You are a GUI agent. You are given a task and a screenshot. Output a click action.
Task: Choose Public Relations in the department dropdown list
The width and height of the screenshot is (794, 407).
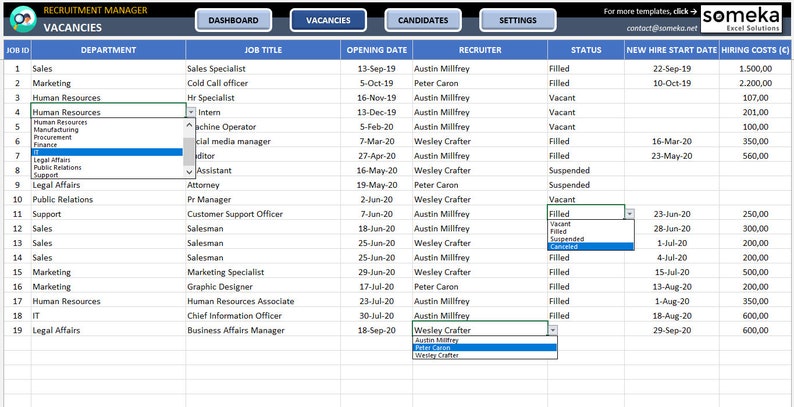point(107,168)
